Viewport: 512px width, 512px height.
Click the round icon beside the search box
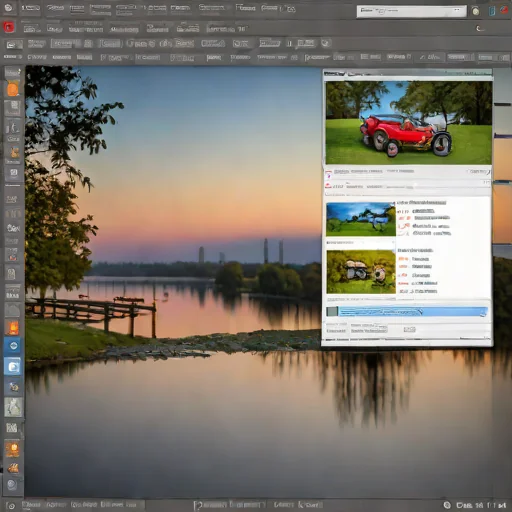point(476,12)
